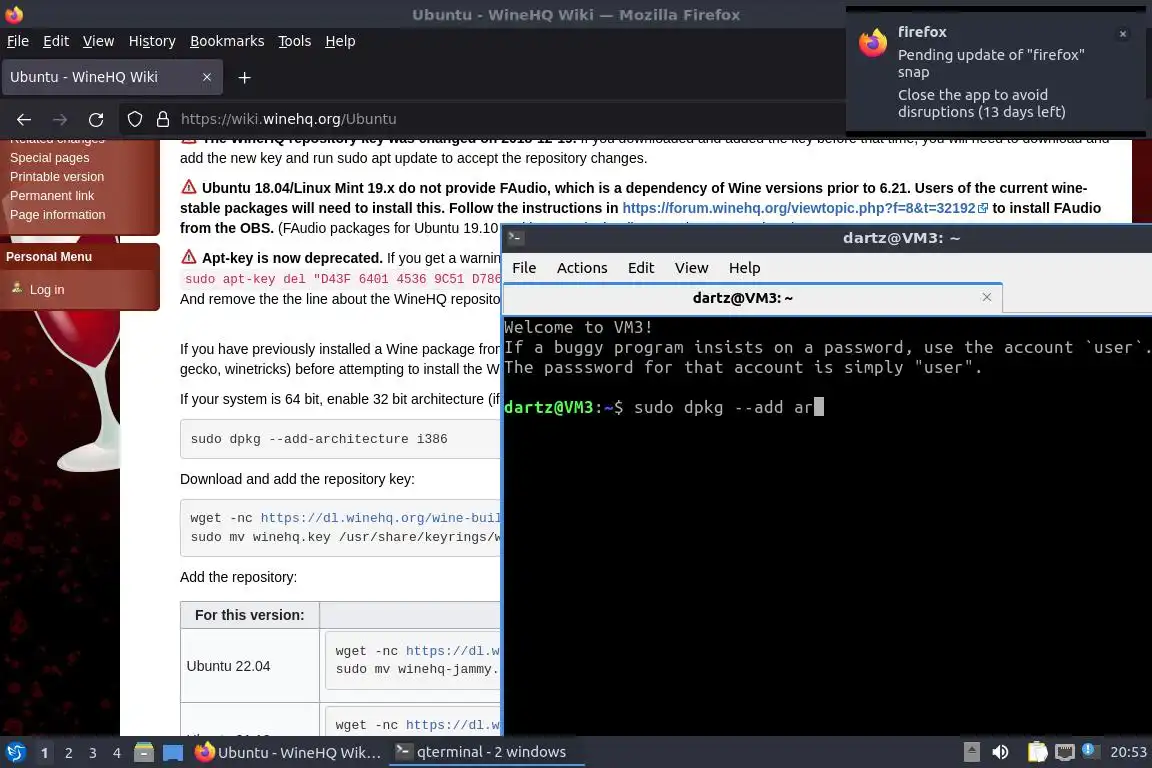Switch to virtual desktop 2
1152x768 pixels.
coord(68,753)
